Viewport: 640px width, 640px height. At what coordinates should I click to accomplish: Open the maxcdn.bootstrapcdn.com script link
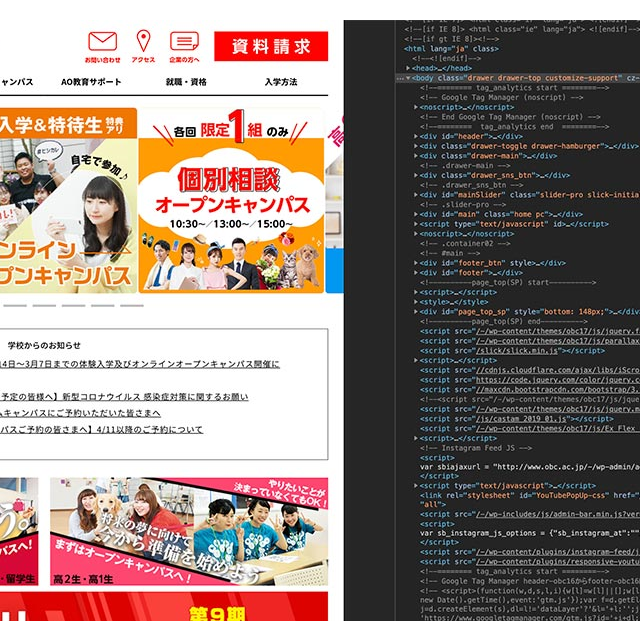(x=558, y=390)
